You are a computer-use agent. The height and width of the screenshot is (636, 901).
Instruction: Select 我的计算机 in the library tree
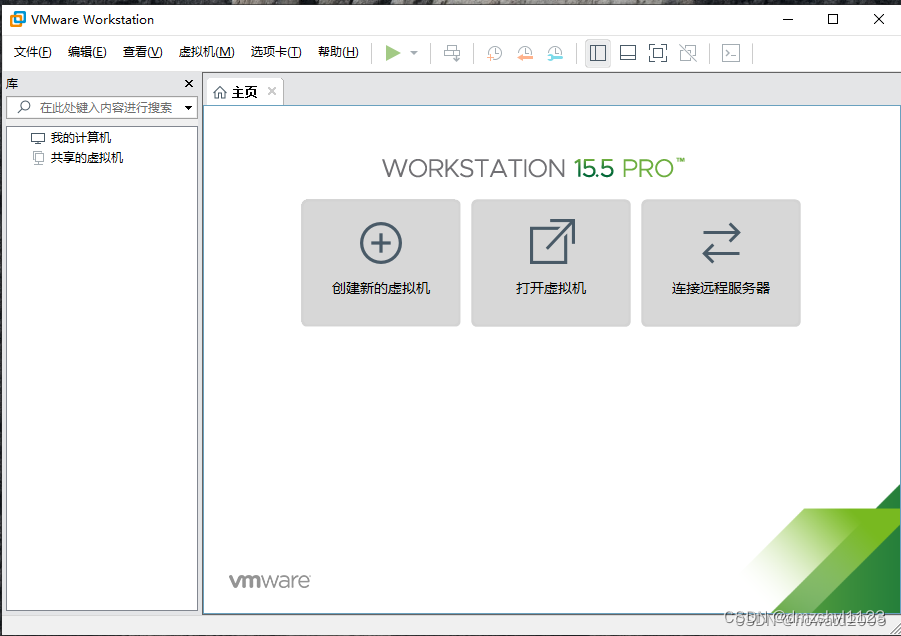click(81, 138)
